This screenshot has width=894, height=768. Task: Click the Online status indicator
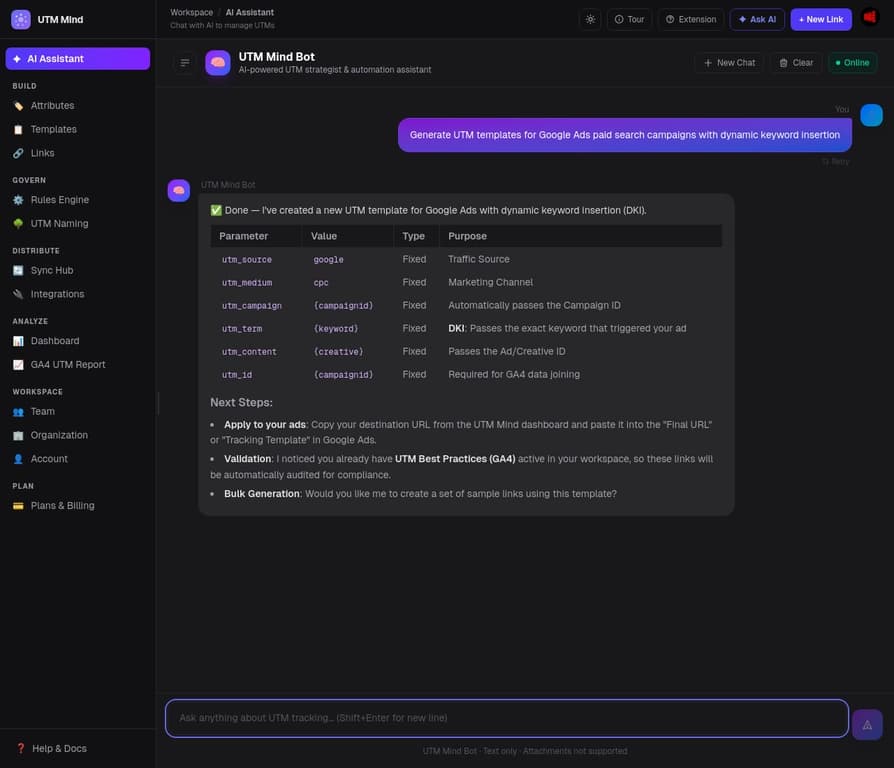(852, 62)
